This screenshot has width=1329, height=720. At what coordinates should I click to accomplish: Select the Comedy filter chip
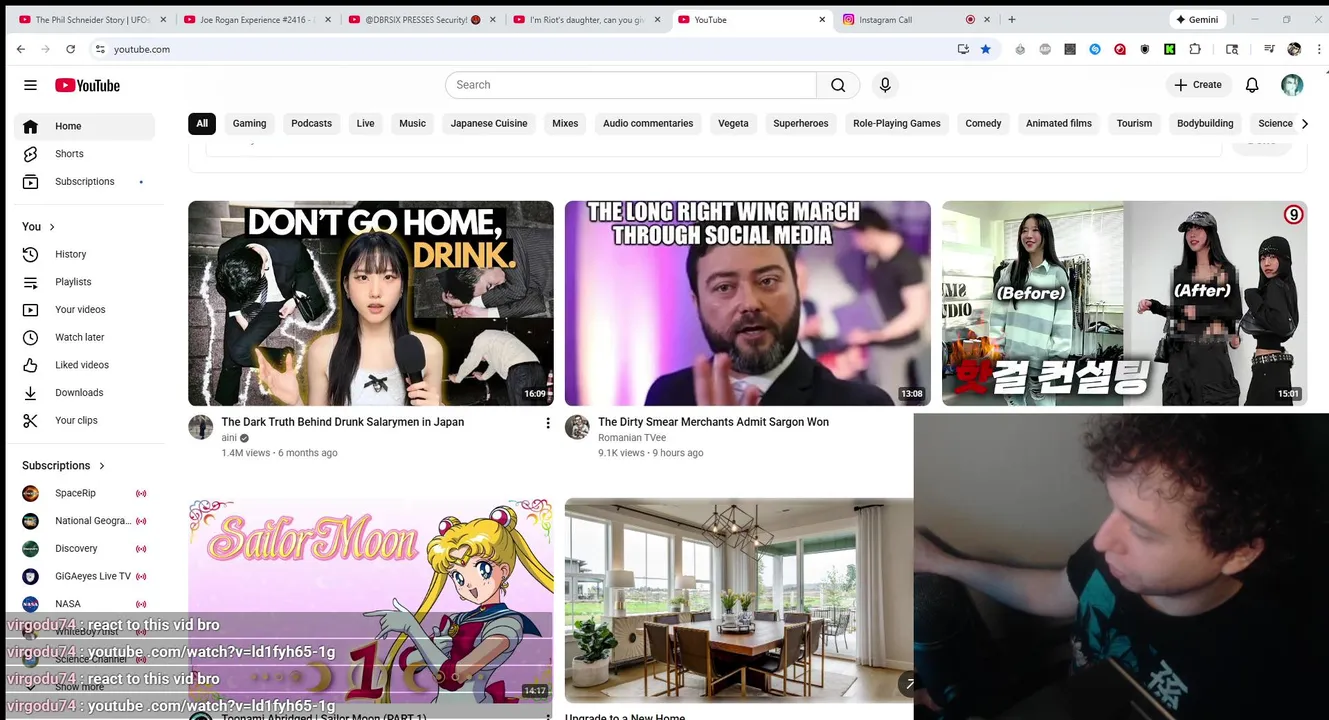(x=983, y=124)
